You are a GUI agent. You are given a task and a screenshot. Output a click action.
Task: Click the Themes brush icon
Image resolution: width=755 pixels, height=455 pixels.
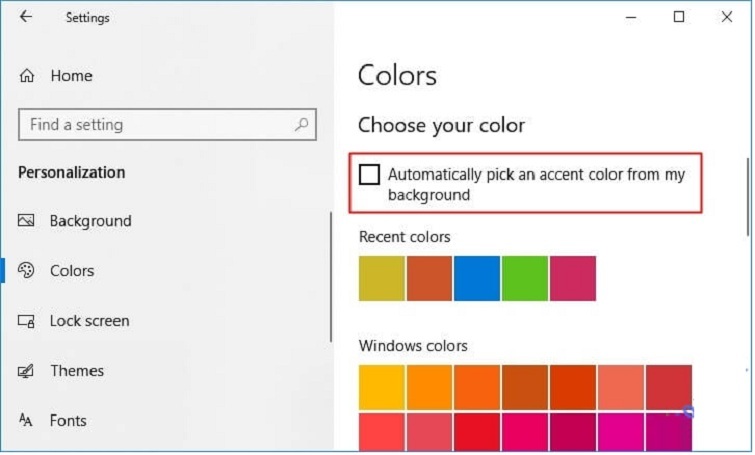27,371
